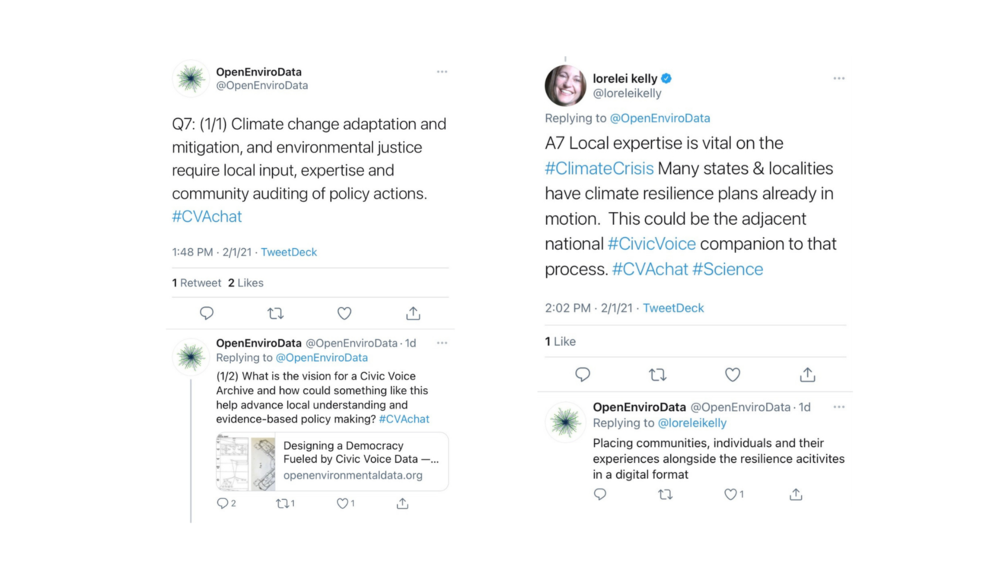This screenshot has width=1000, height=563.
Task: Open the 'Designing a Democracy' link card
Action: pyautogui.click(x=332, y=462)
